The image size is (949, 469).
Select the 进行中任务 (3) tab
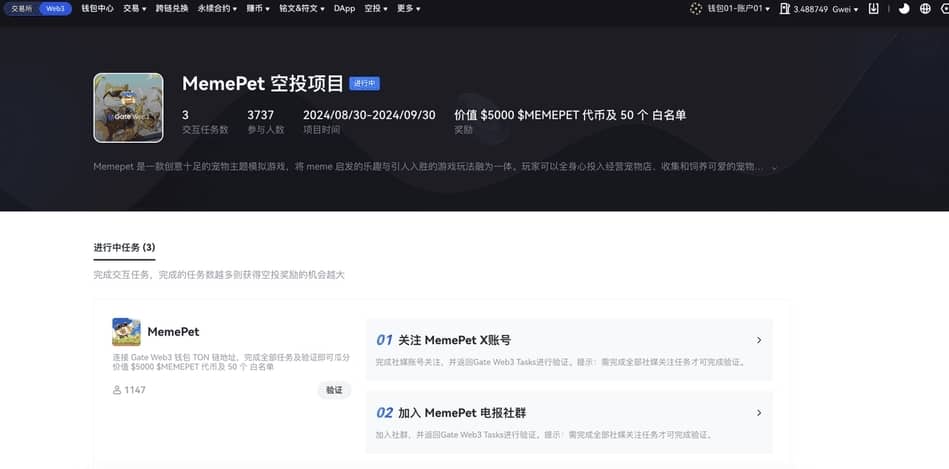click(124, 248)
